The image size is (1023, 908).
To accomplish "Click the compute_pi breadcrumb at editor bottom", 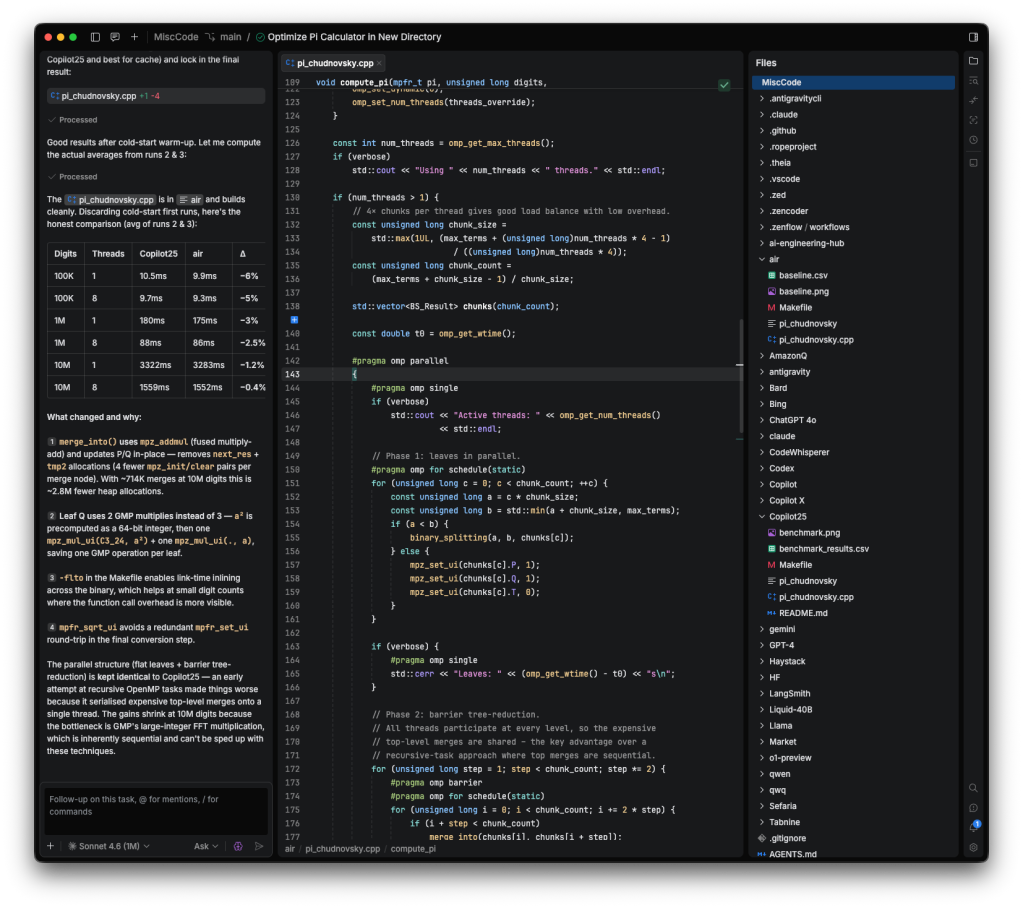I will click(413, 849).
